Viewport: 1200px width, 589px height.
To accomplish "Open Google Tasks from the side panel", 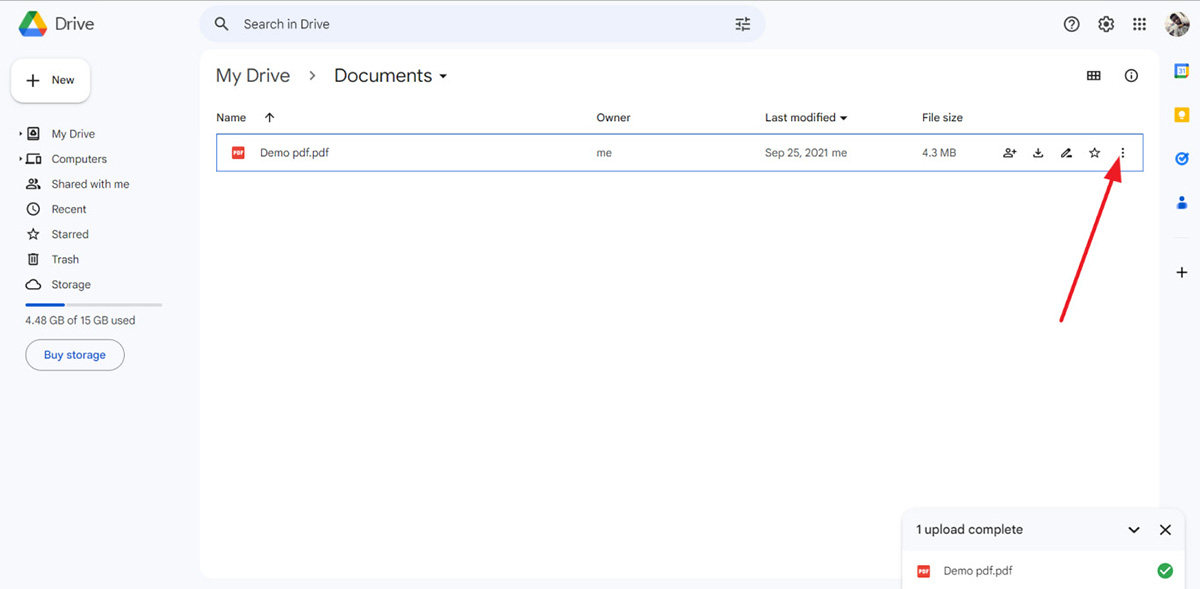I will [x=1181, y=158].
